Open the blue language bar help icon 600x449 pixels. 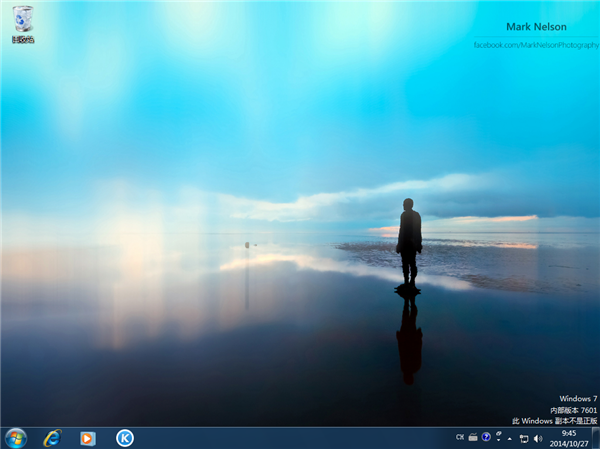(486, 438)
